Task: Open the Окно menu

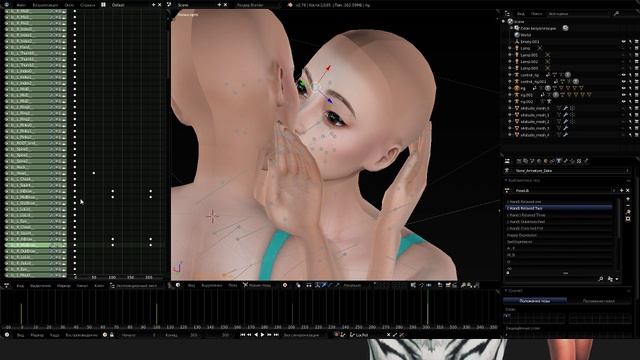Action: [69, 5]
